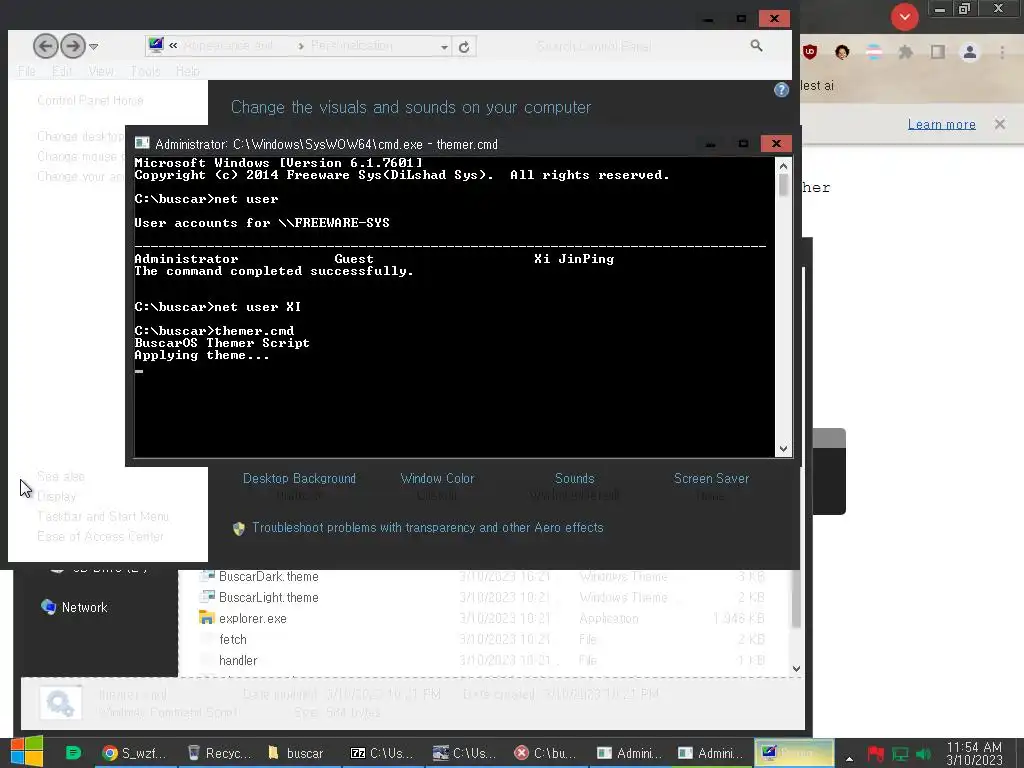Dismiss the Chrome infobar with X
1024x768 pixels.
pos(999,123)
